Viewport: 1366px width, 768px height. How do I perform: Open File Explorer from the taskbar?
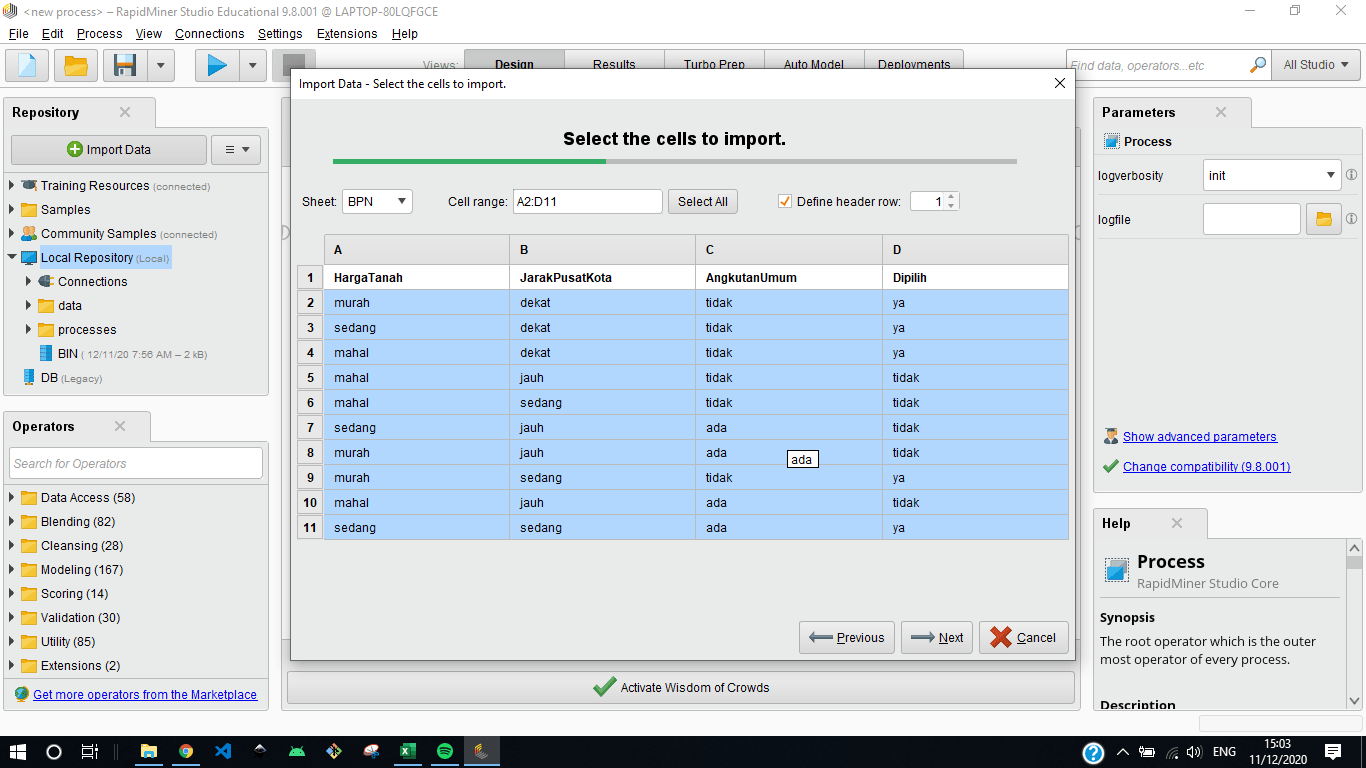click(149, 751)
